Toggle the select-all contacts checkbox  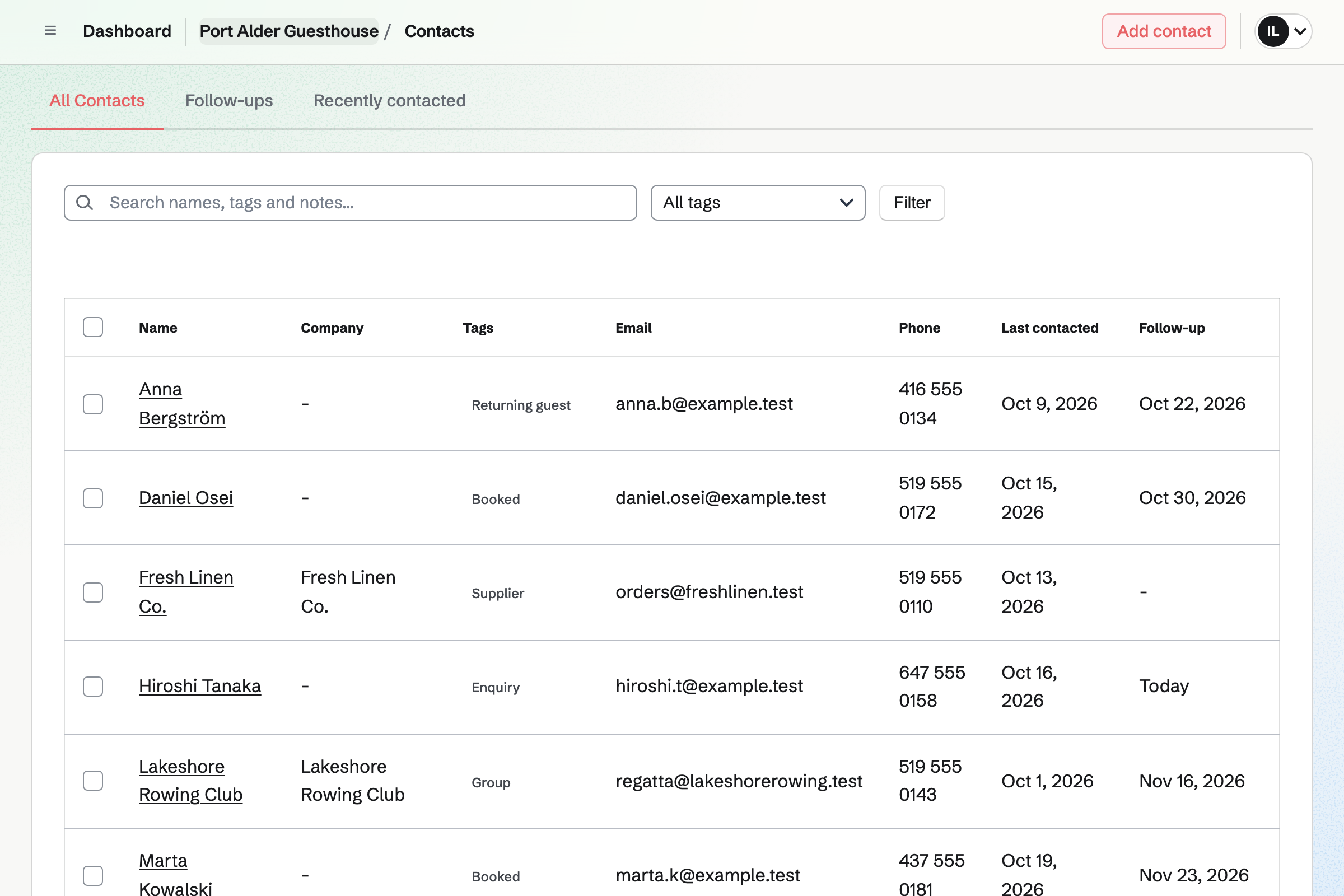pyautogui.click(x=92, y=328)
